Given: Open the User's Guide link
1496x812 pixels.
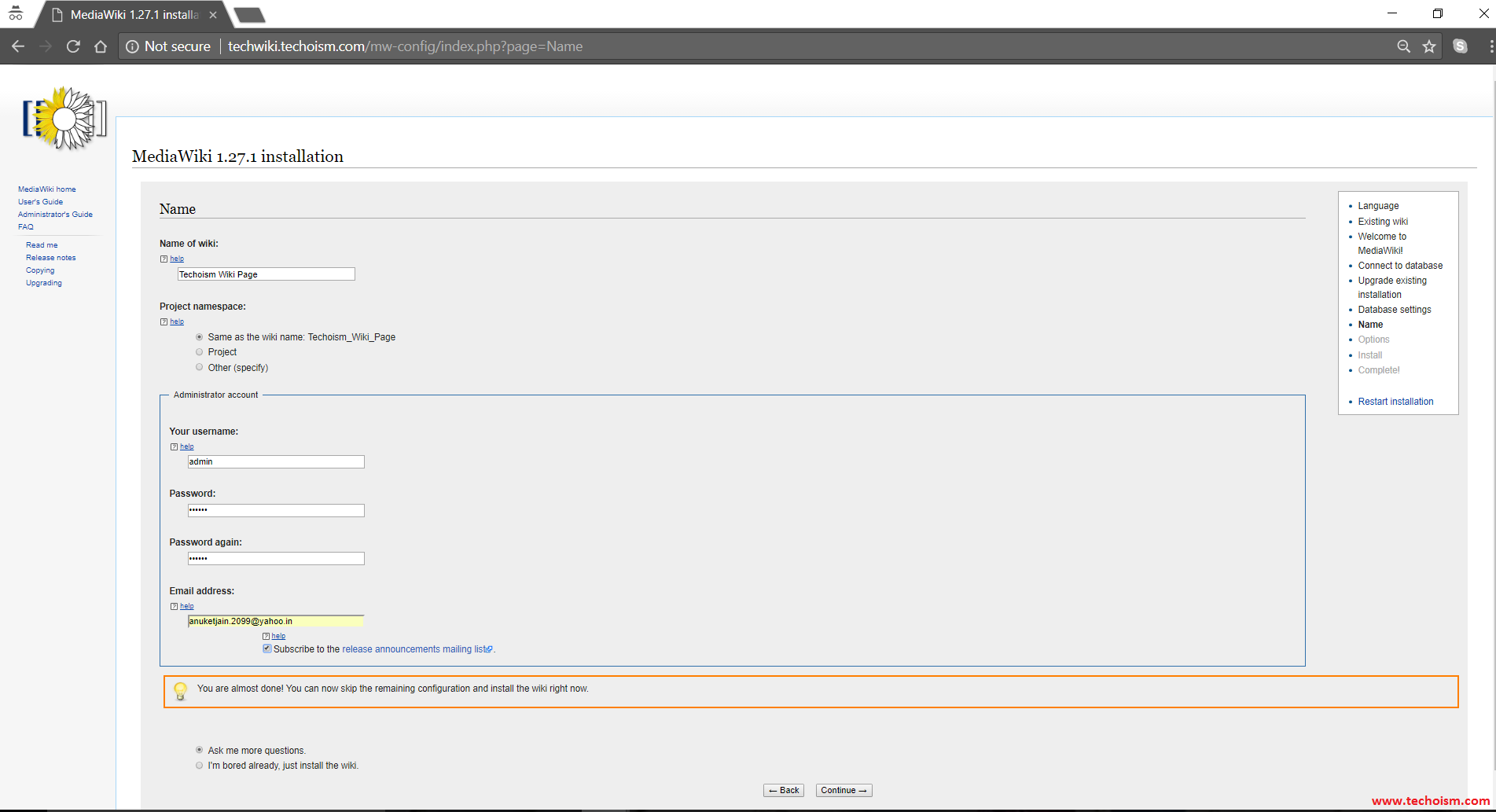Looking at the screenshot, I should click(40, 202).
